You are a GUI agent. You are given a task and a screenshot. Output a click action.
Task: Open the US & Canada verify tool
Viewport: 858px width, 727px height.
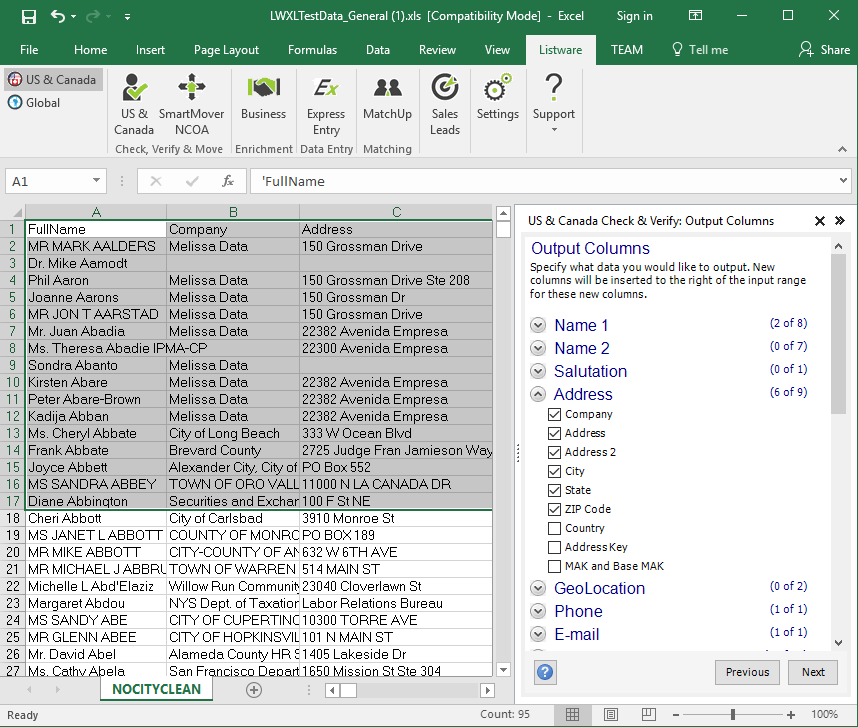coord(134,105)
